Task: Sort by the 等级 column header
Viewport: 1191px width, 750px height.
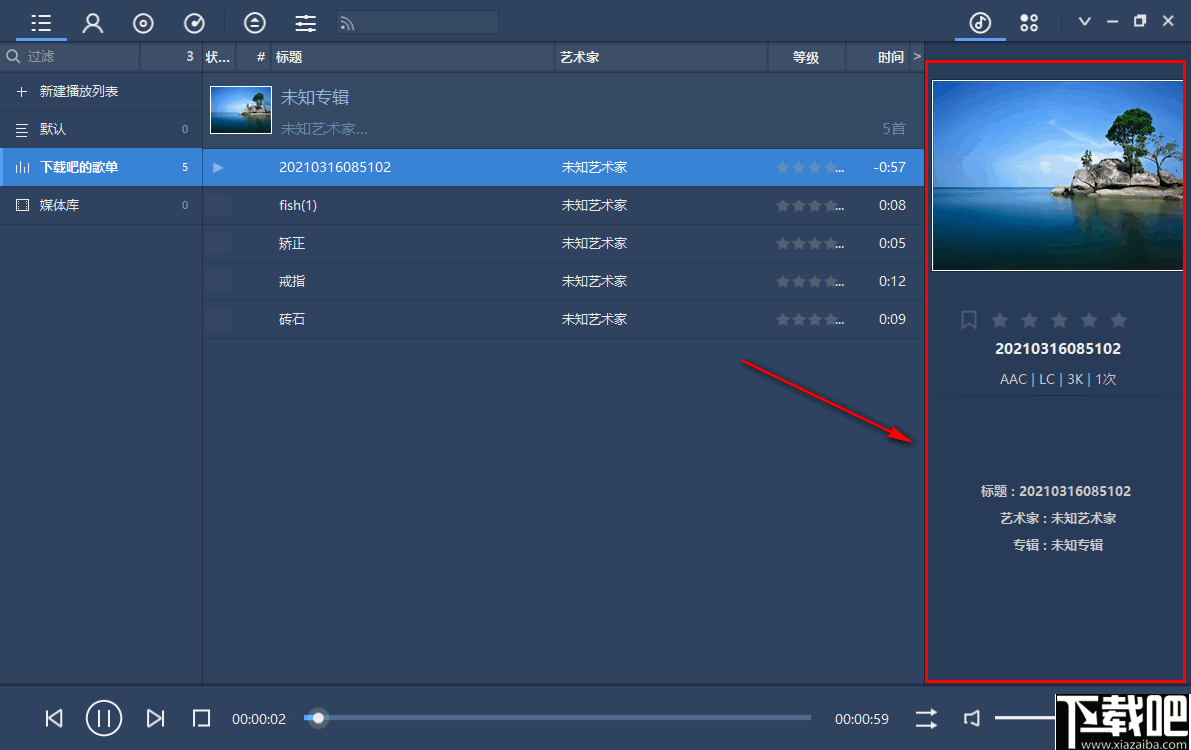Action: (x=806, y=57)
